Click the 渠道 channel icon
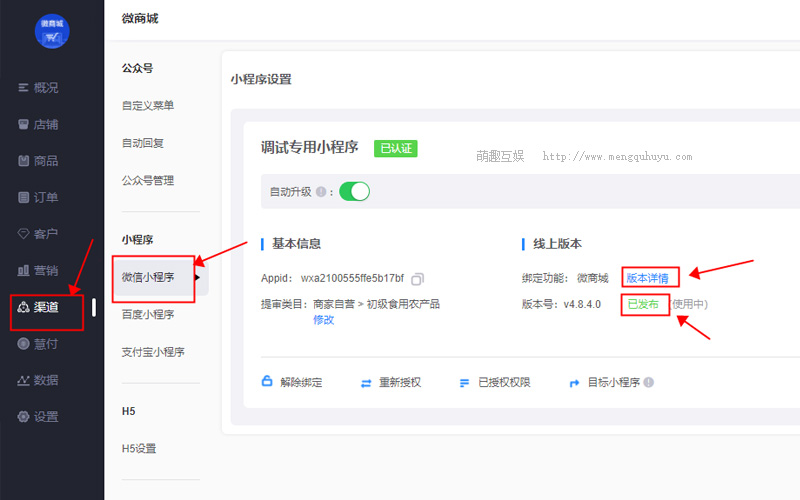 coord(23,307)
